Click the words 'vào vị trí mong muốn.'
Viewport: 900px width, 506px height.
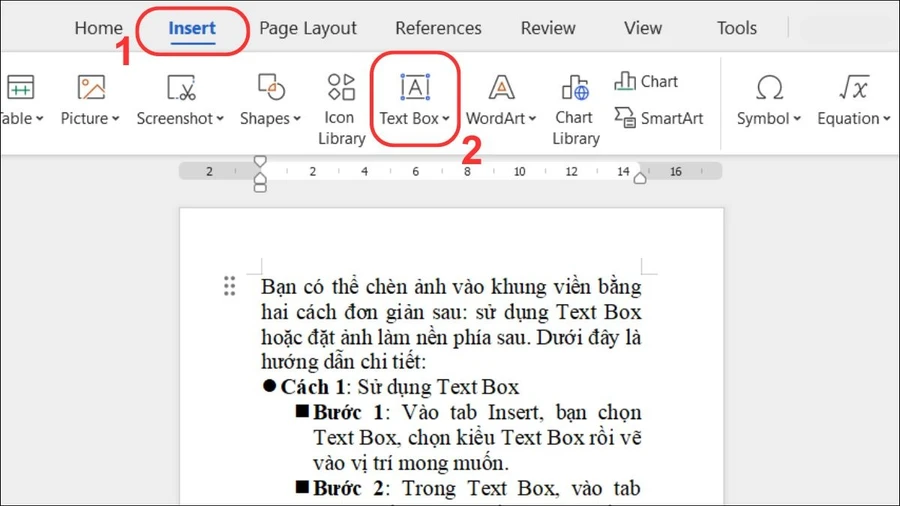pyautogui.click(x=411, y=463)
